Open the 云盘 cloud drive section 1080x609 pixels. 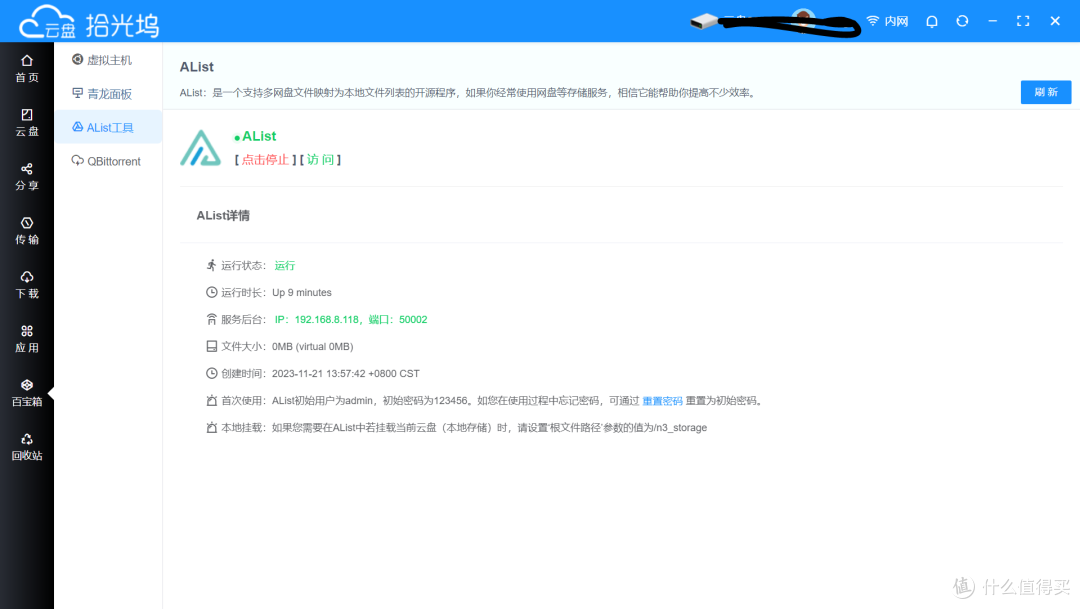27,123
